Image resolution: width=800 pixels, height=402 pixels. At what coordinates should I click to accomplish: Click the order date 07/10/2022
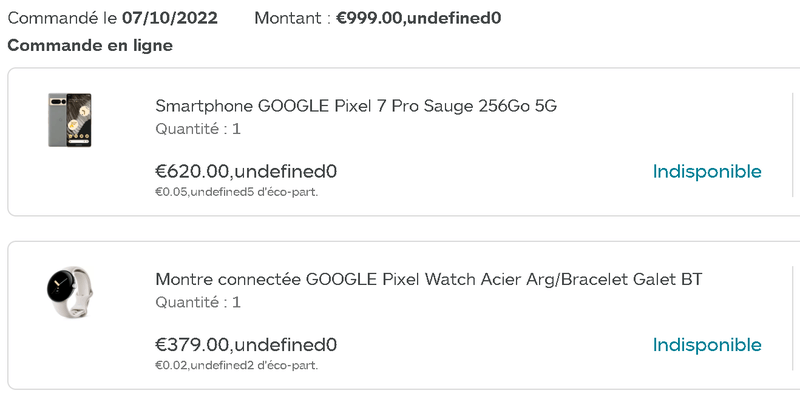(x=170, y=18)
